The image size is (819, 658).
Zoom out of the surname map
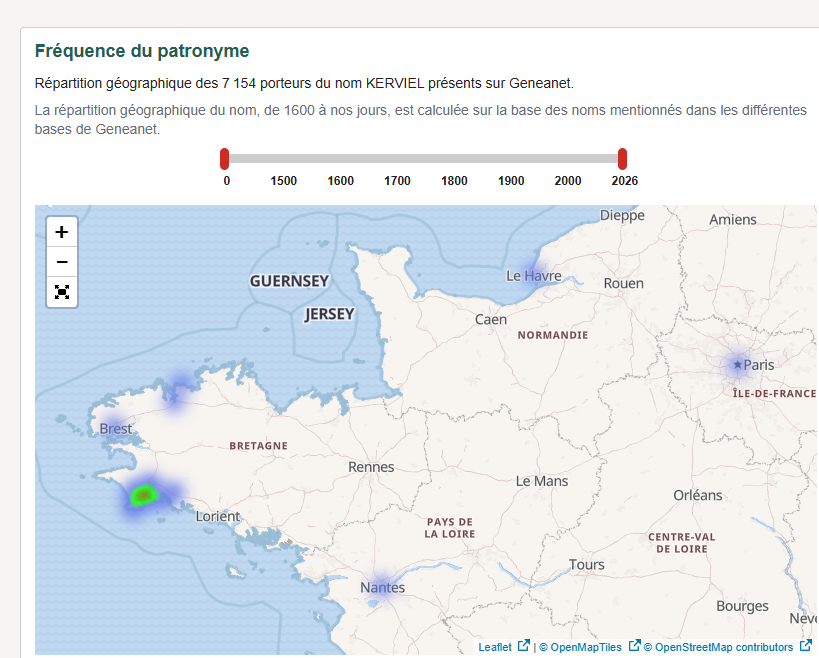click(x=62, y=262)
